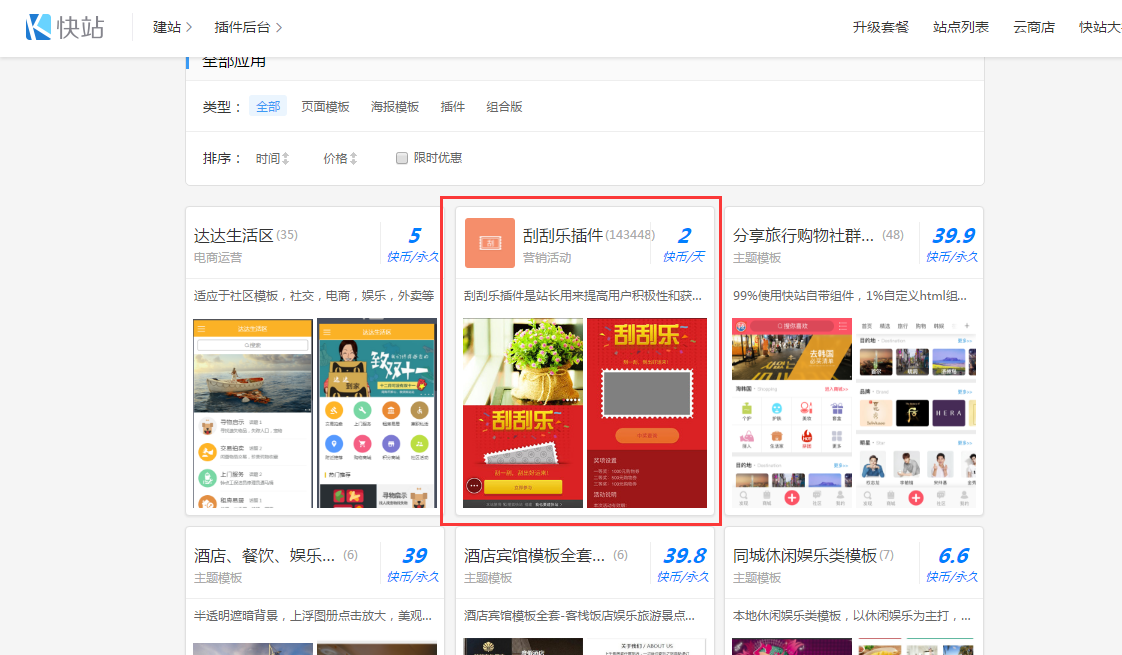Viewport: 1122px width, 655px height.
Task: Click the chevron arrow beside 建站
Action: point(189,27)
